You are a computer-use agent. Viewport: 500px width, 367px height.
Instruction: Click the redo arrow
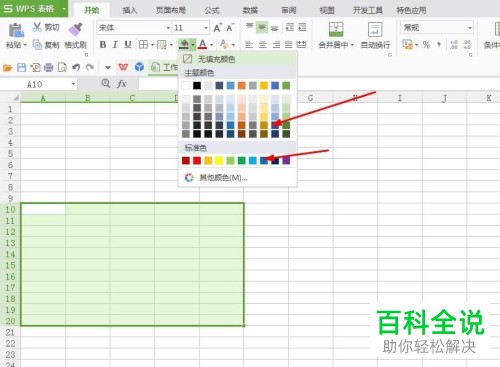(90, 68)
